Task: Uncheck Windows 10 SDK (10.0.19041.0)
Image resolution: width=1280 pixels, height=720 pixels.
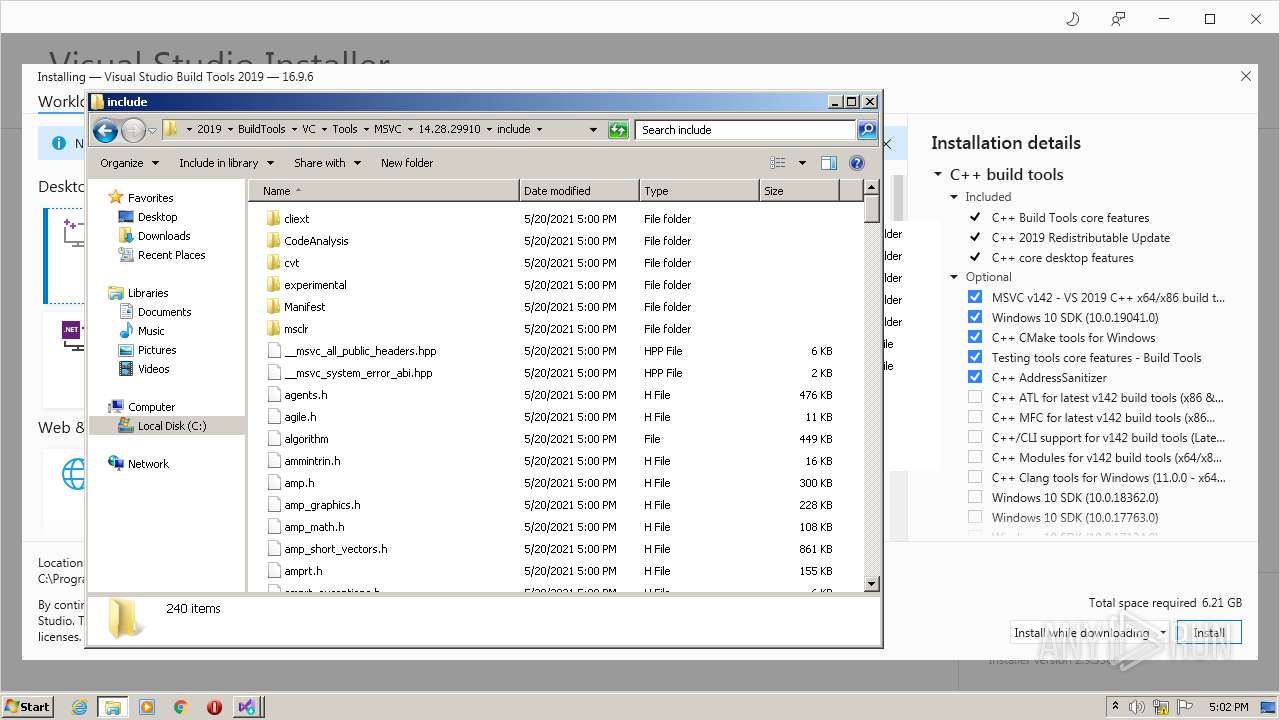Action: click(975, 317)
